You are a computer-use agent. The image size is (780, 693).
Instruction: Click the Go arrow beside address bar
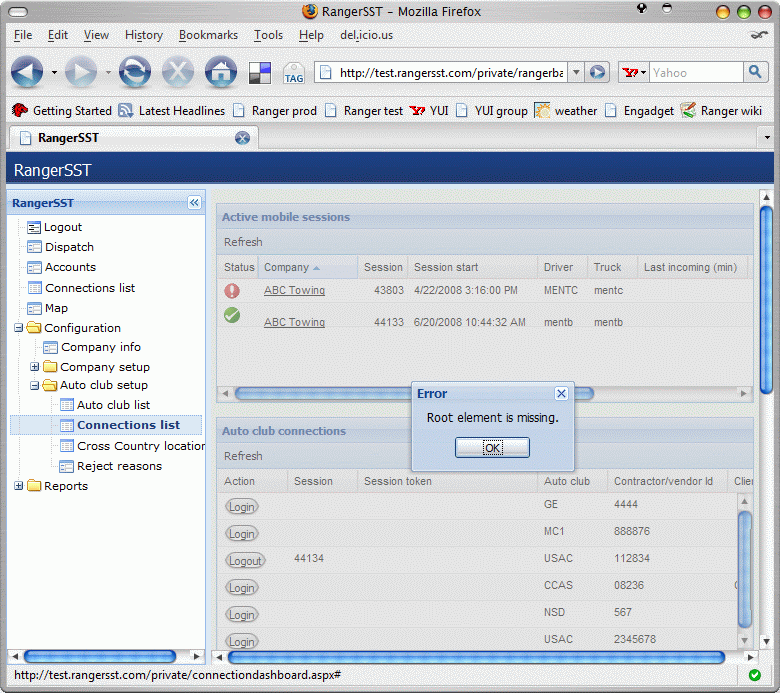pyautogui.click(x=597, y=72)
